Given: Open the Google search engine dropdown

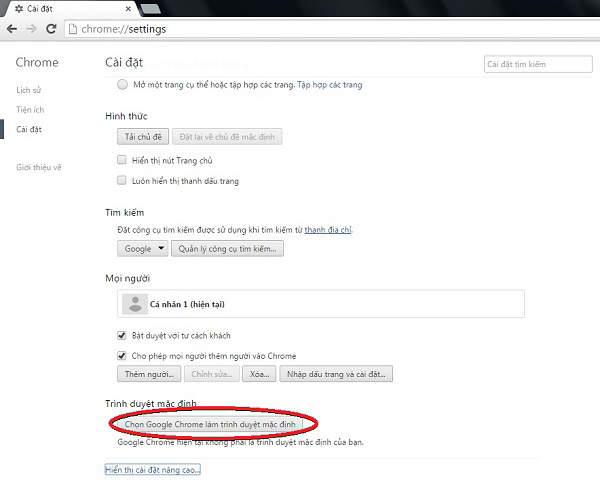Looking at the screenshot, I should 142,249.
